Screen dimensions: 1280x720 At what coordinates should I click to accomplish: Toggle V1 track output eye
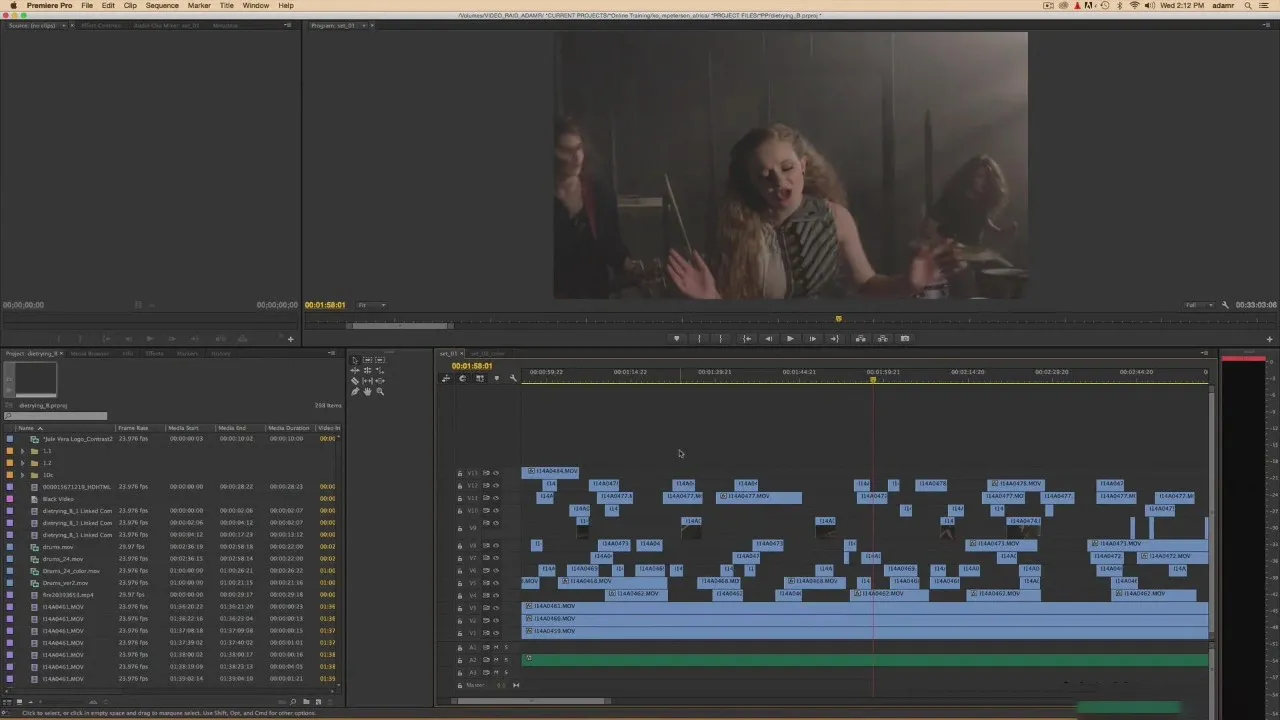495,632
